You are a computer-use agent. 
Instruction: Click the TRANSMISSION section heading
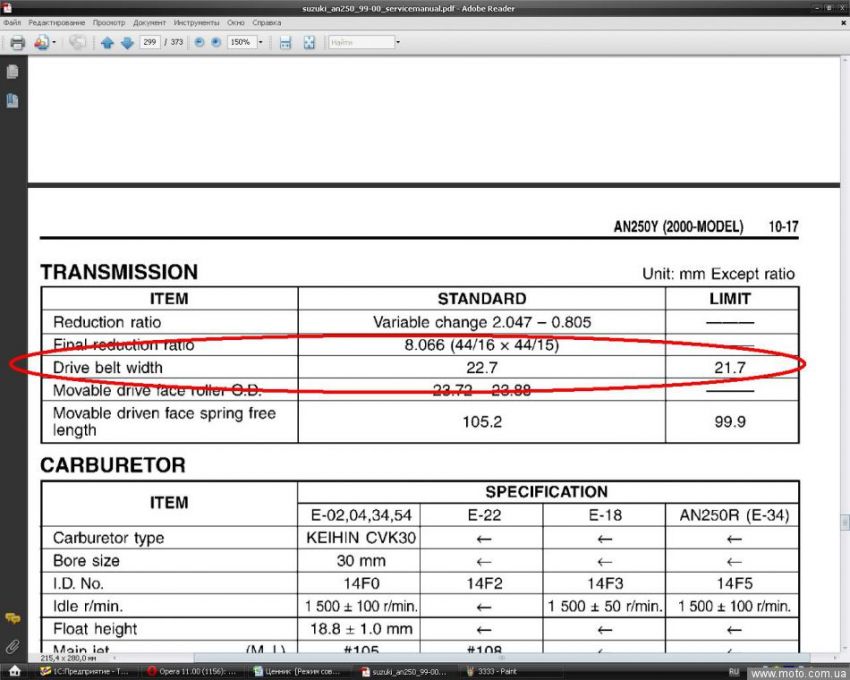[x=119, y=272]
